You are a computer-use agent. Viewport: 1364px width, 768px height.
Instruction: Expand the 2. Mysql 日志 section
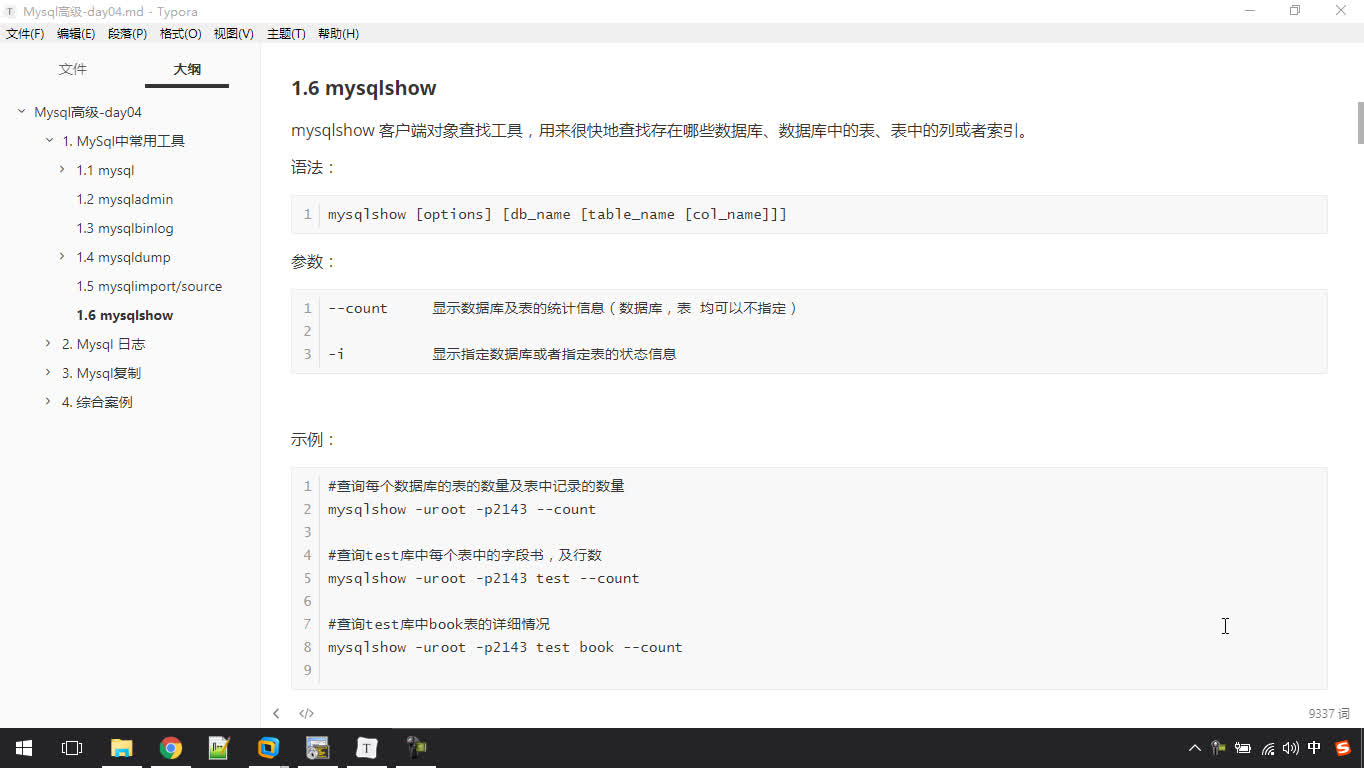[x=49, y=344]
